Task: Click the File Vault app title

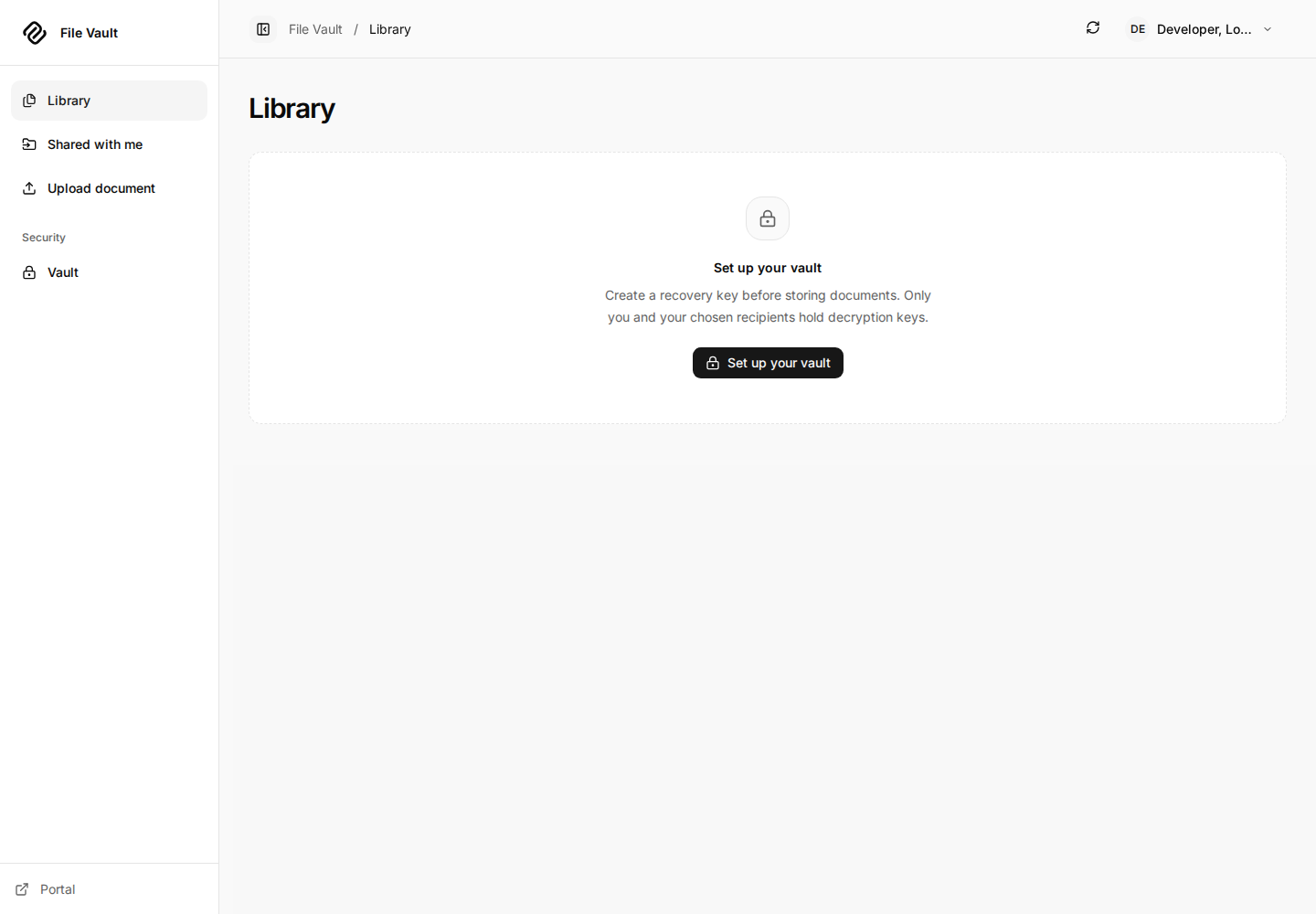Action: (89, 33)
